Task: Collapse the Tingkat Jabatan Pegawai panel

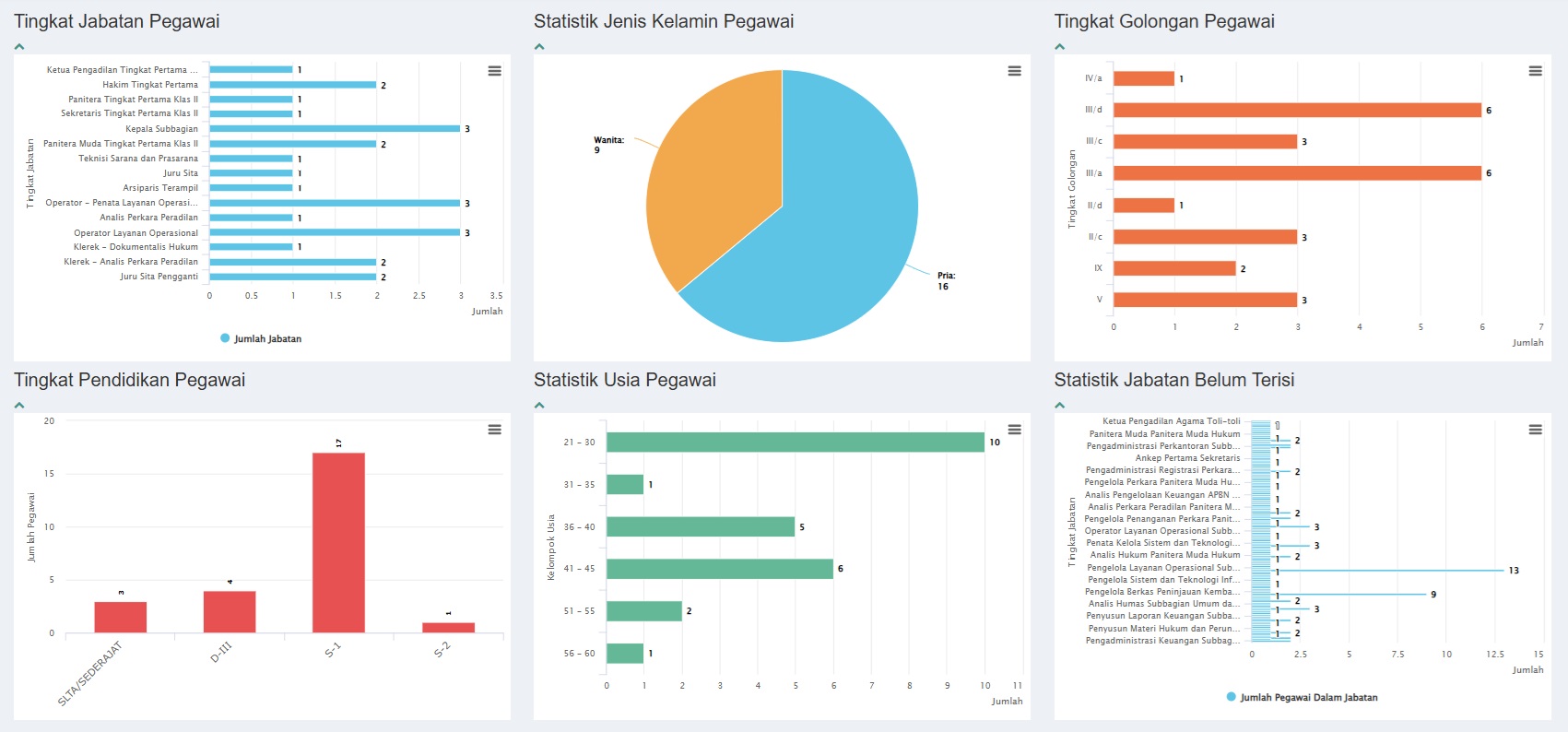Action: click(19, 46)
